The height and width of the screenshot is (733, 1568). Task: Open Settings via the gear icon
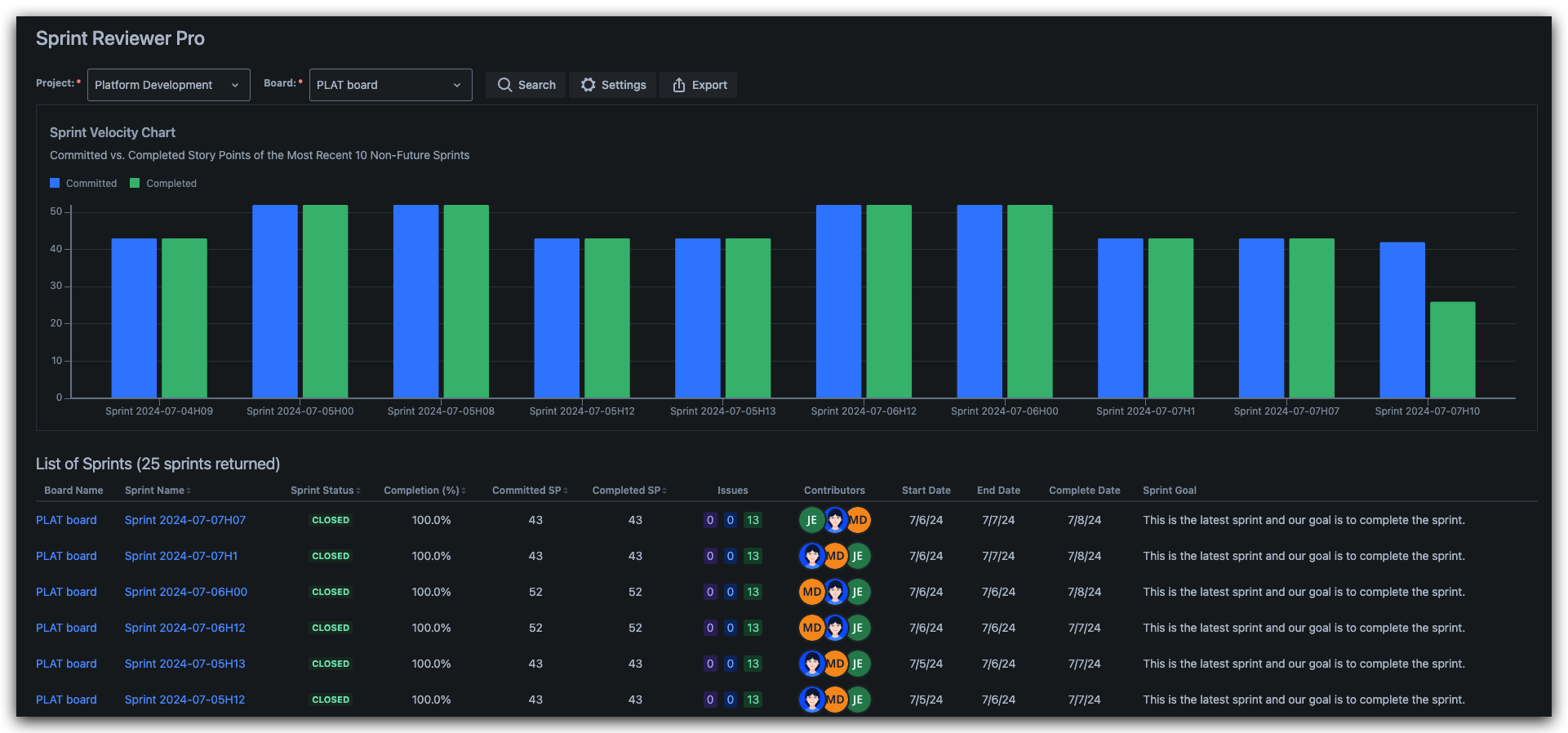588,85
